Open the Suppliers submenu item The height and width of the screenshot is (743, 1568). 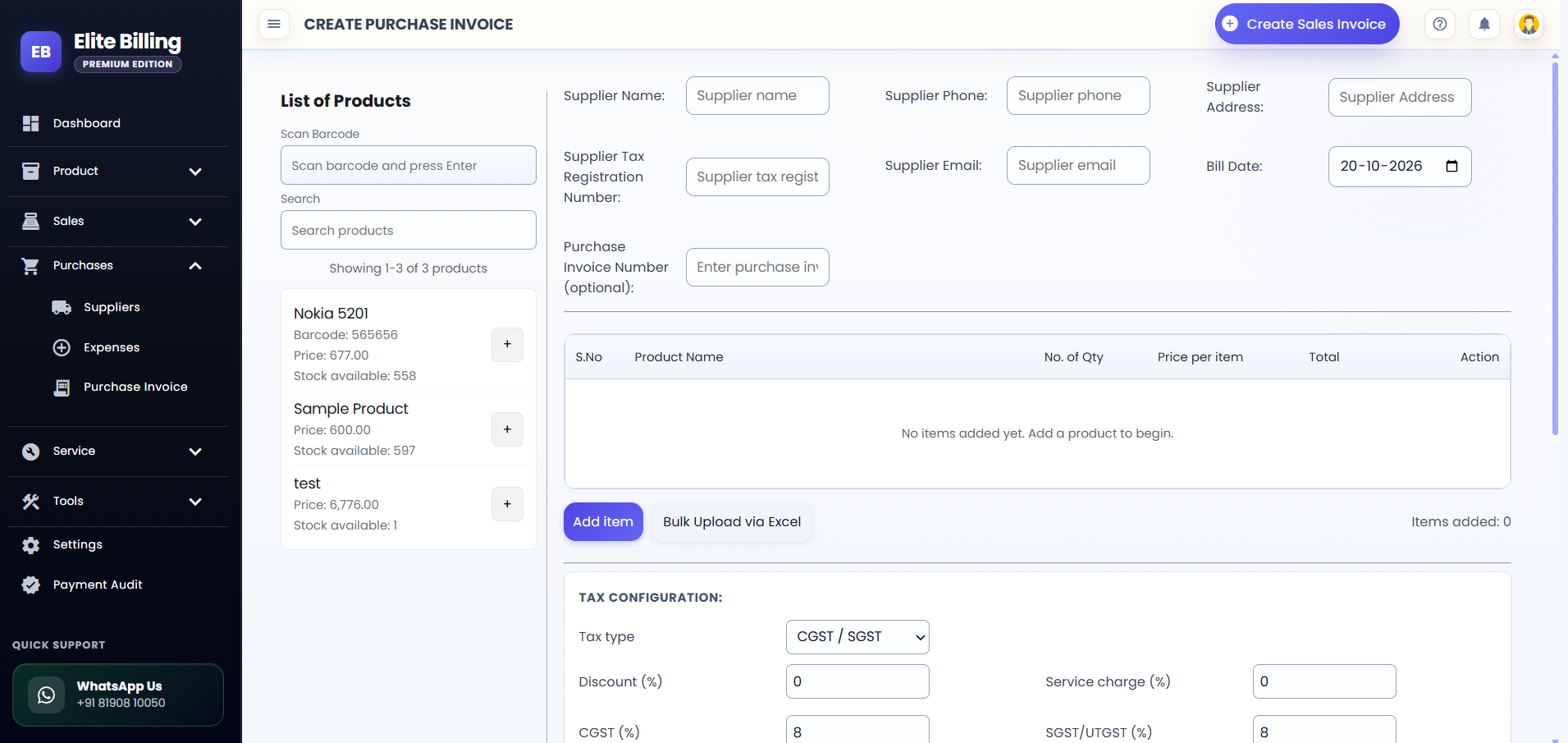tap(112, 307)
